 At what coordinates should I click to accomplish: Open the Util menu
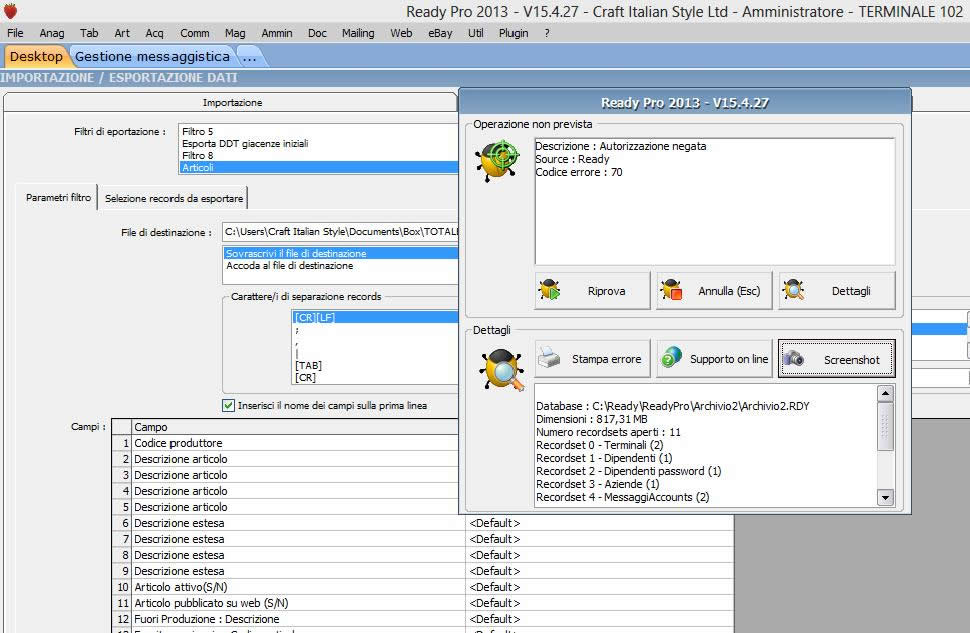point(476,33)
